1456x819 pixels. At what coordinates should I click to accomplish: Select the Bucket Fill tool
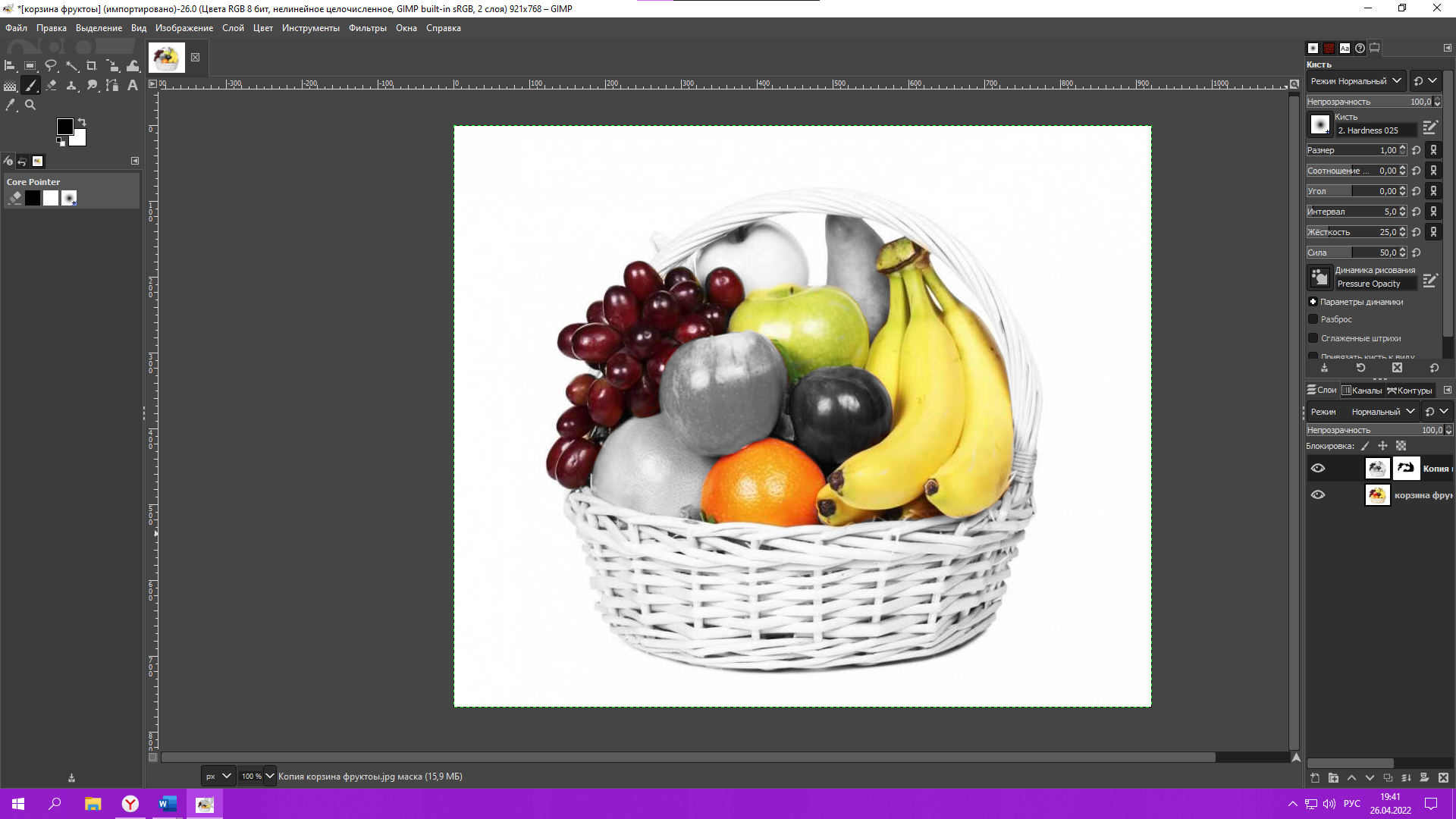[10, 86]
